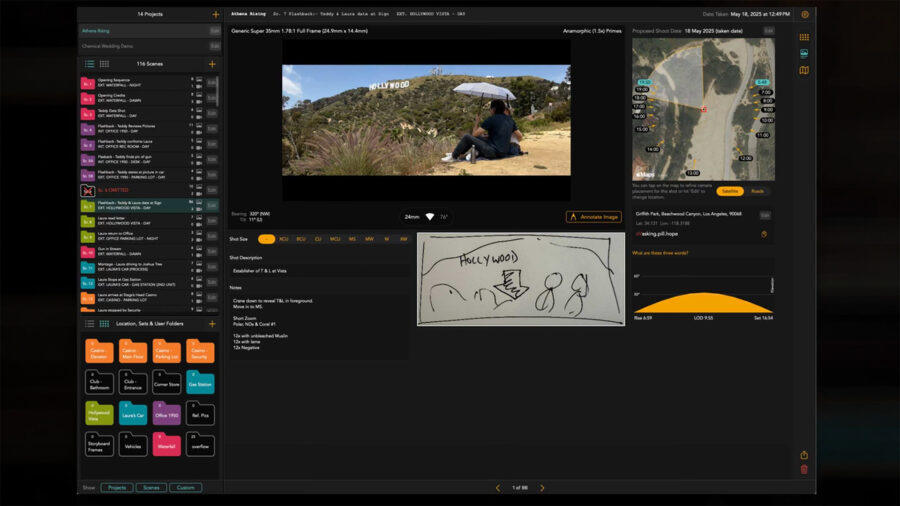Image resolution: width=900 pixels, height=506 pixels.
Task: Switch folders panel to grid view
Action: 104,324
